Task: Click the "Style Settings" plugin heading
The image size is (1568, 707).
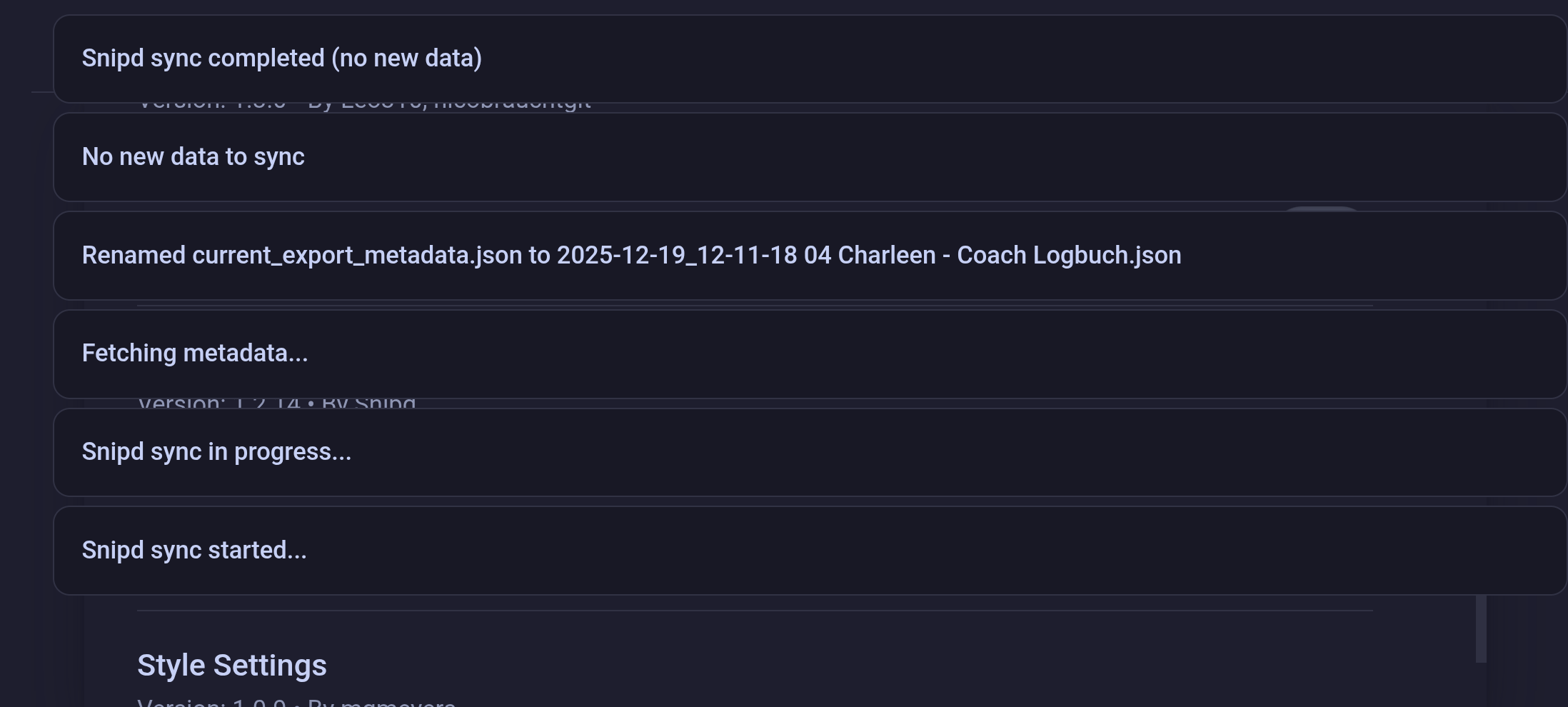Action: pos(232,666)
